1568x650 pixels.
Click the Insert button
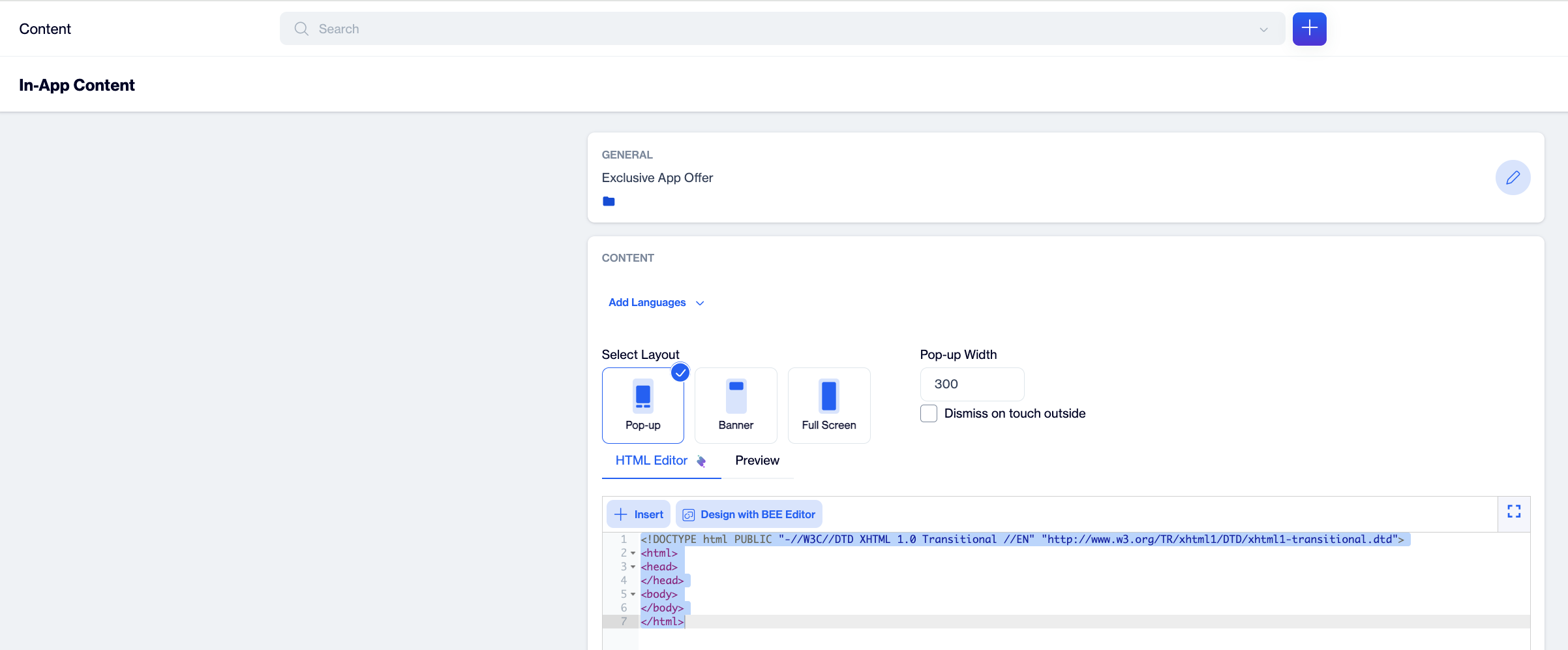tap(639, 514)
